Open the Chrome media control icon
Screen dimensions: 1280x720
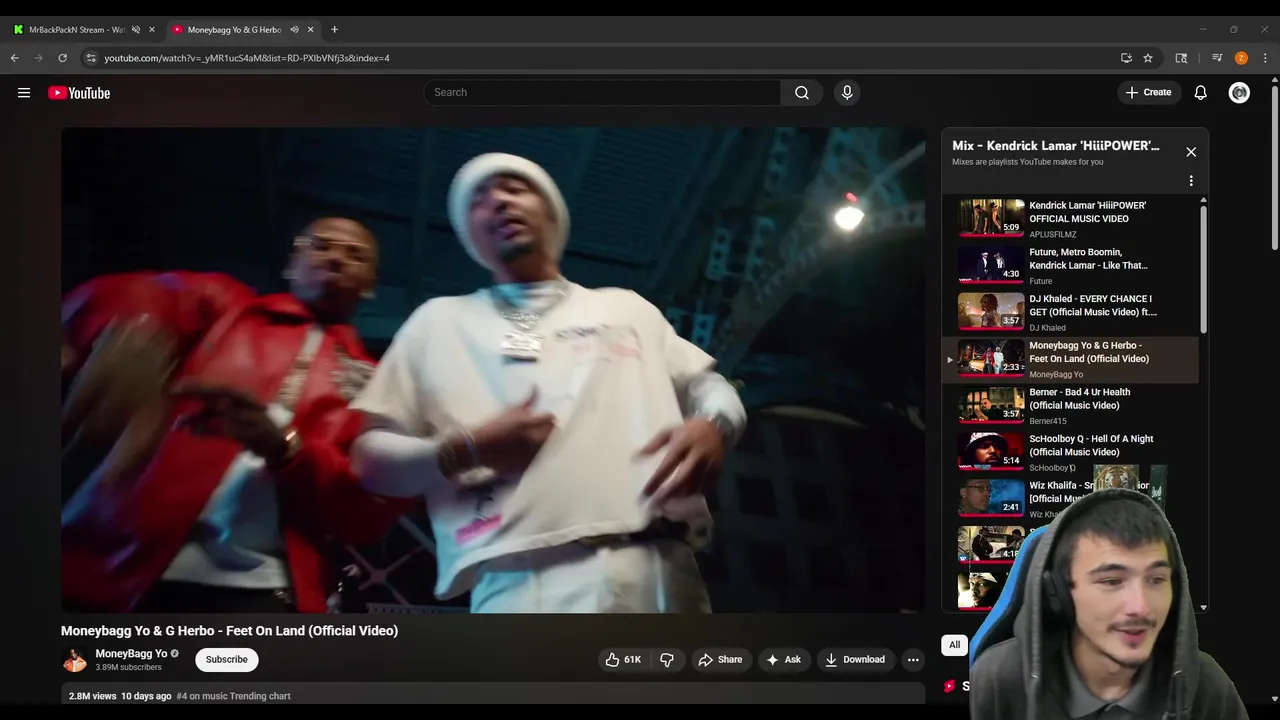[1217, 58]
